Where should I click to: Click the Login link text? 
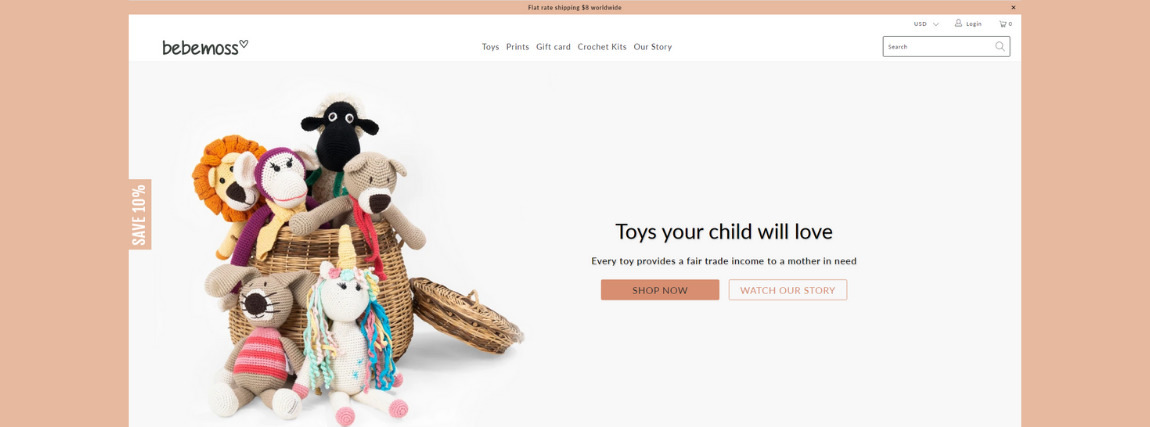(974, 24)
